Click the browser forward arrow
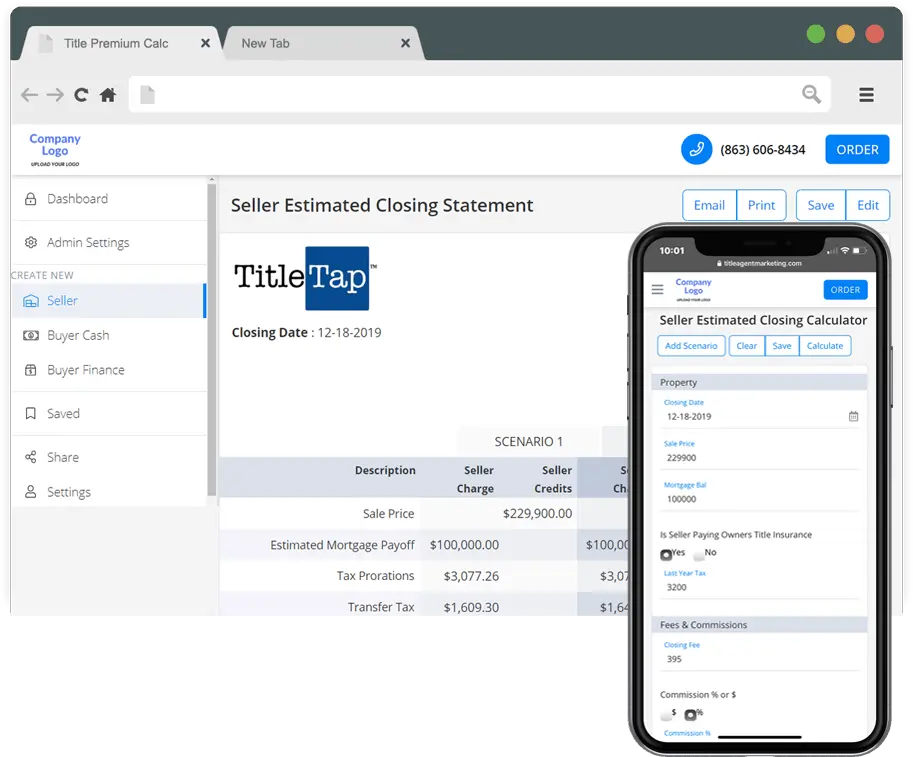 pyautogui.click(x=55, y=95)
